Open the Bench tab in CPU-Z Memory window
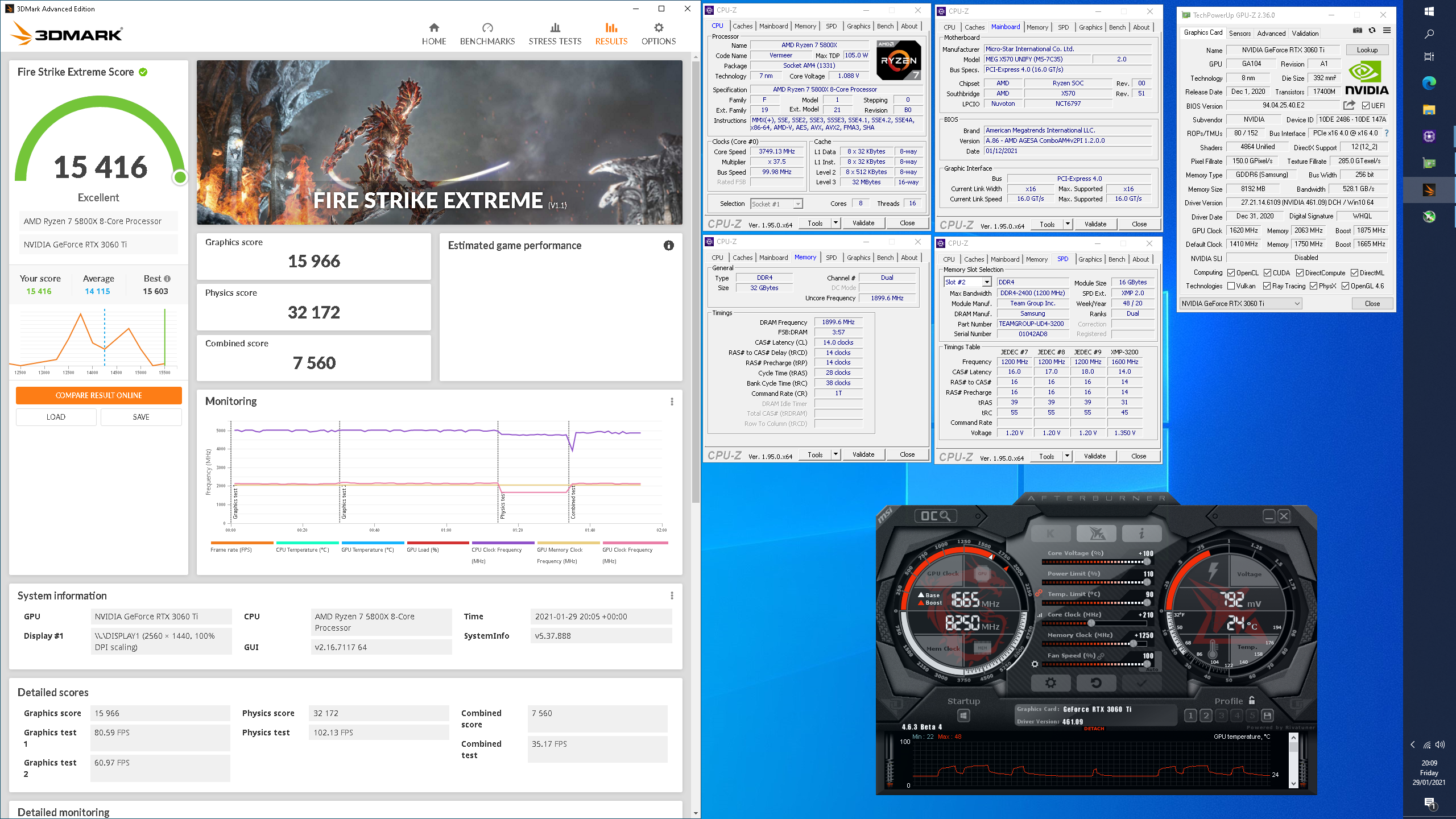 coord(885,258)
